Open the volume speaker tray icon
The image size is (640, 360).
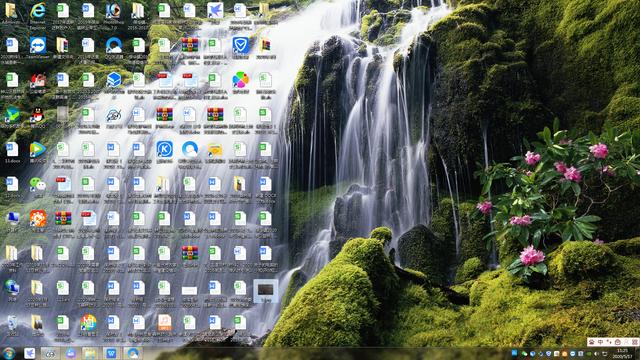[x=596, y=354]
